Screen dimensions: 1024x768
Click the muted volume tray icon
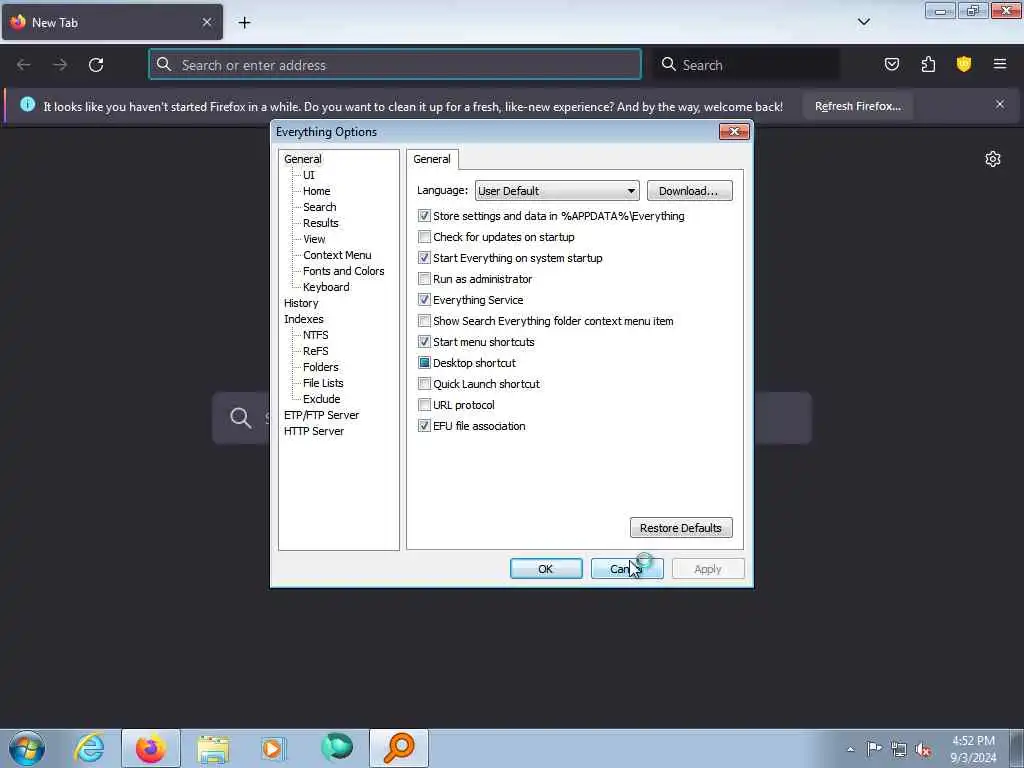(x=923, y=750)
